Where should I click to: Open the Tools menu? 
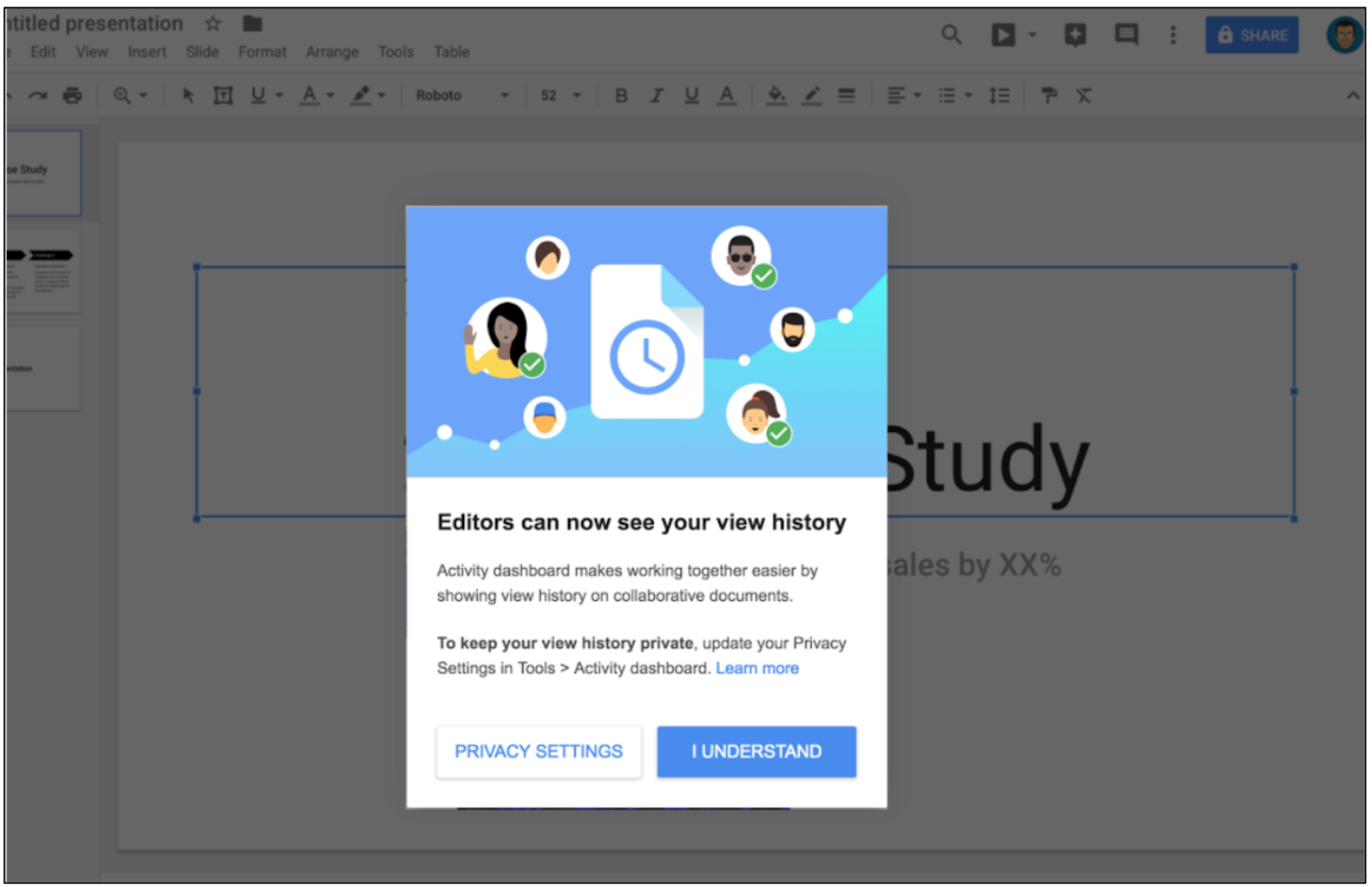[396, 51]
